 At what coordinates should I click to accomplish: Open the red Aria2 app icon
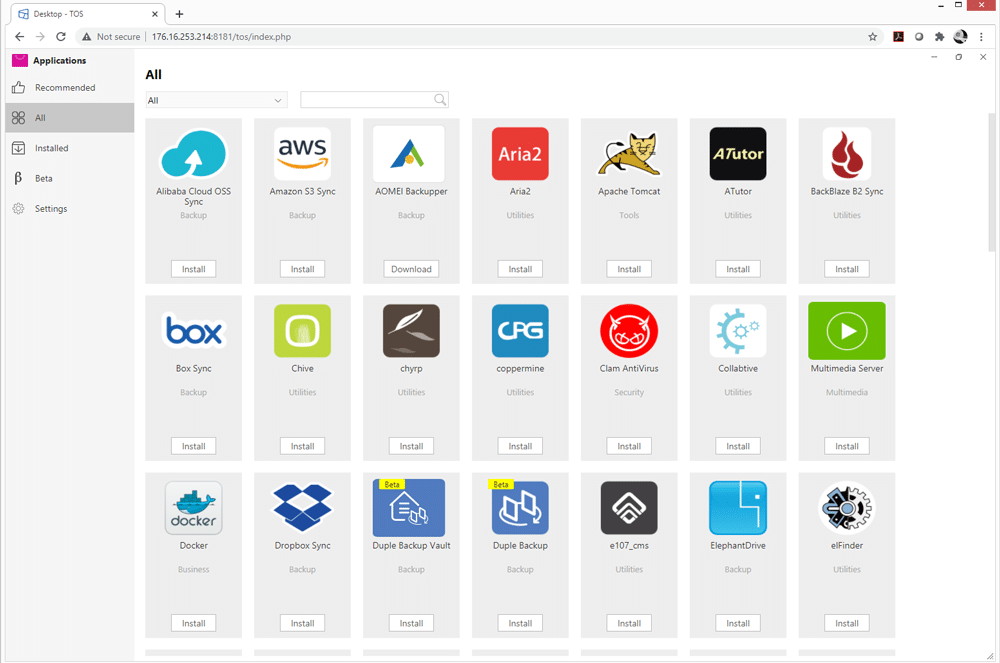(520, 154)
